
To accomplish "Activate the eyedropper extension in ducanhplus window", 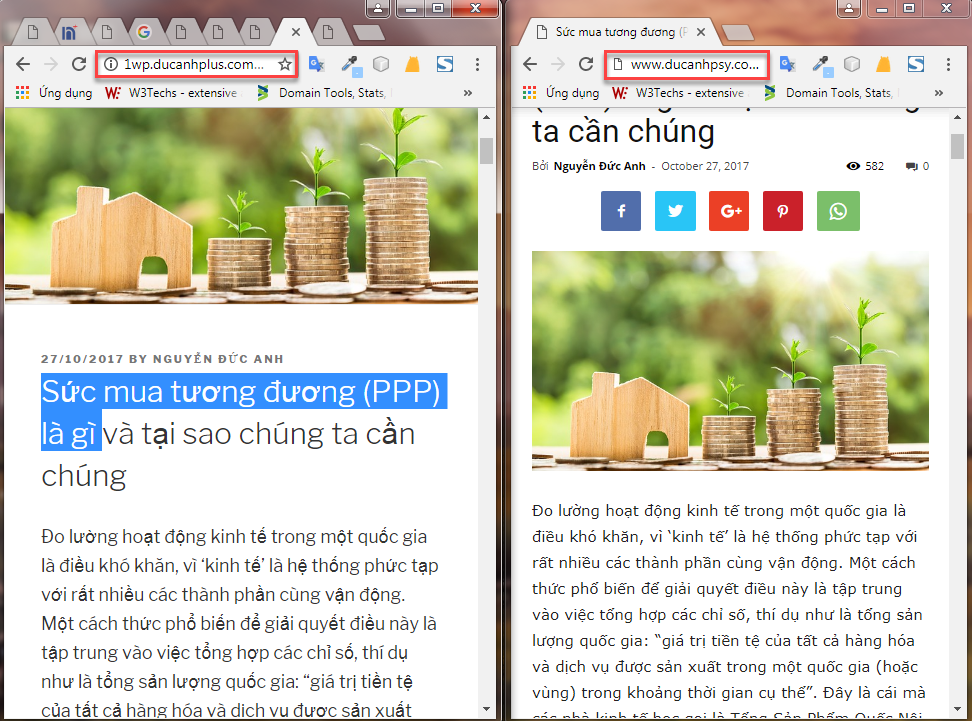I will point(349,65).
